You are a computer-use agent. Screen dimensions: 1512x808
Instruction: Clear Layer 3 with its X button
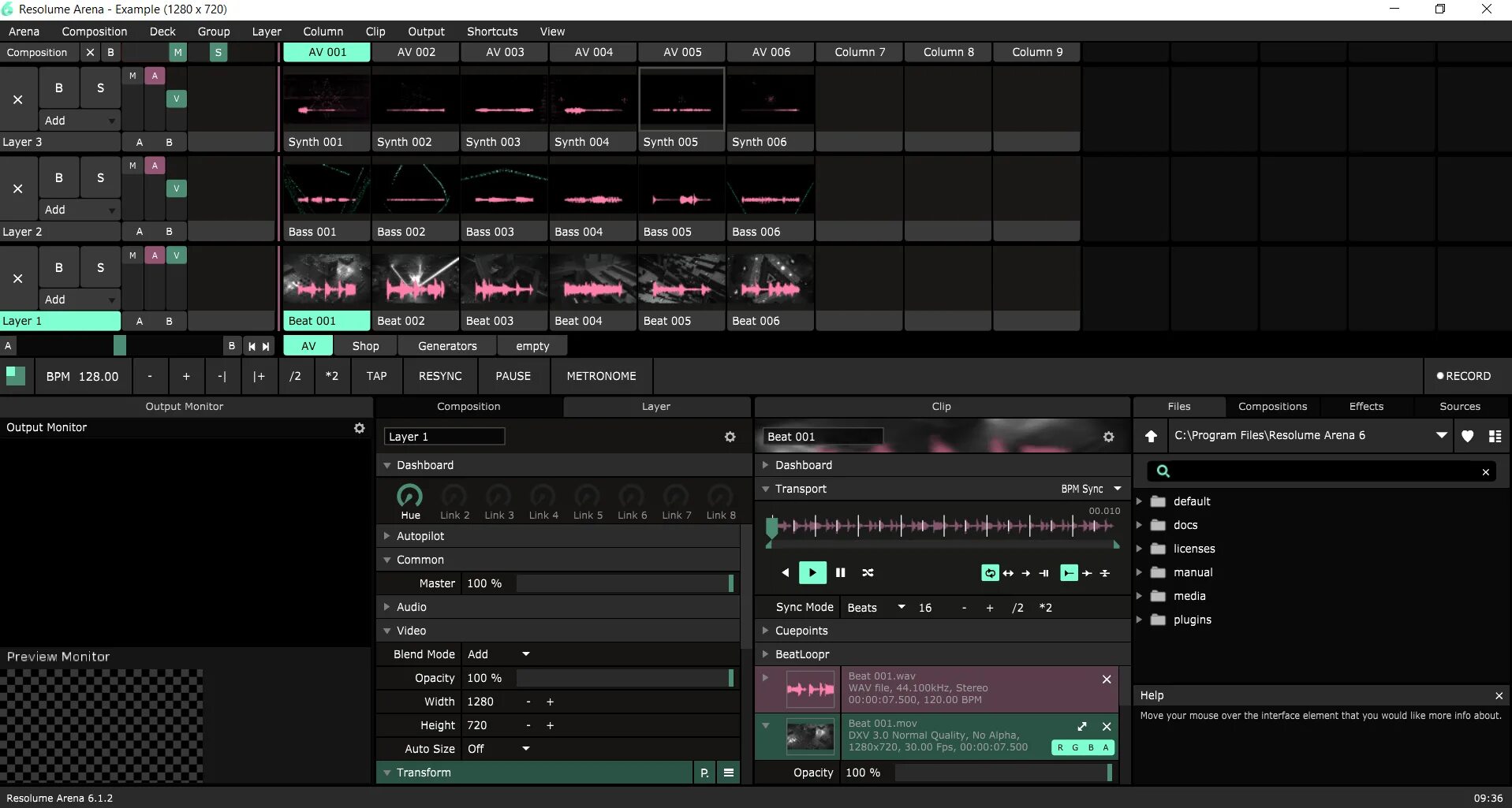tap(18, 99)
